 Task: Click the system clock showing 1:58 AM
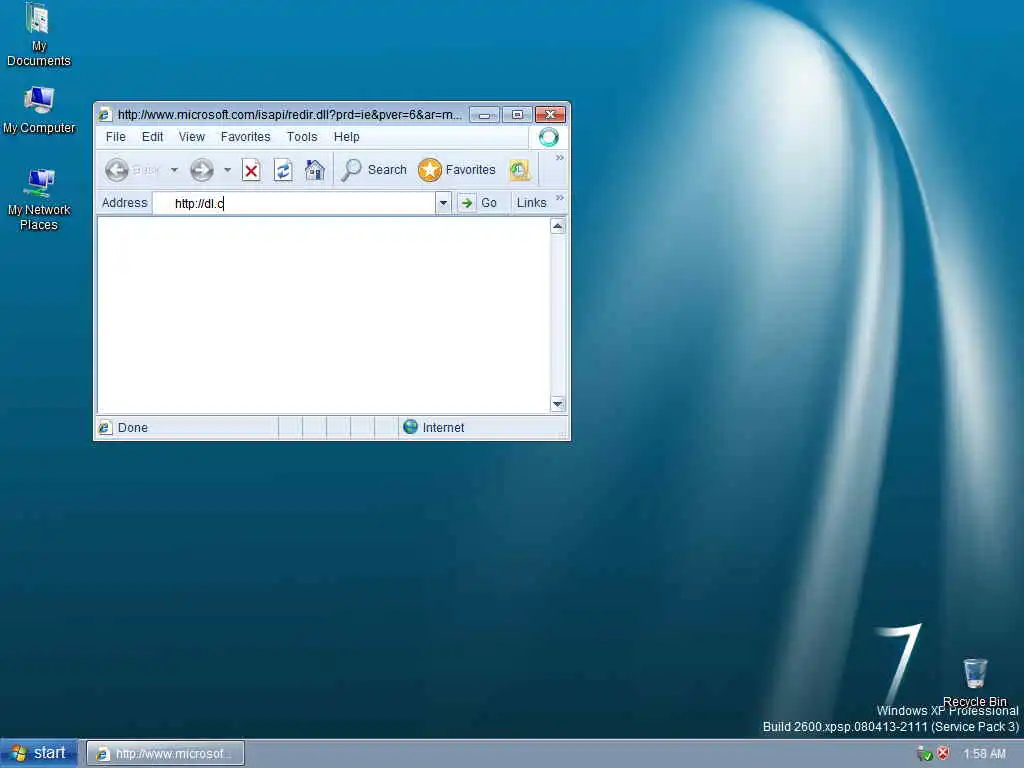(984, 754)
